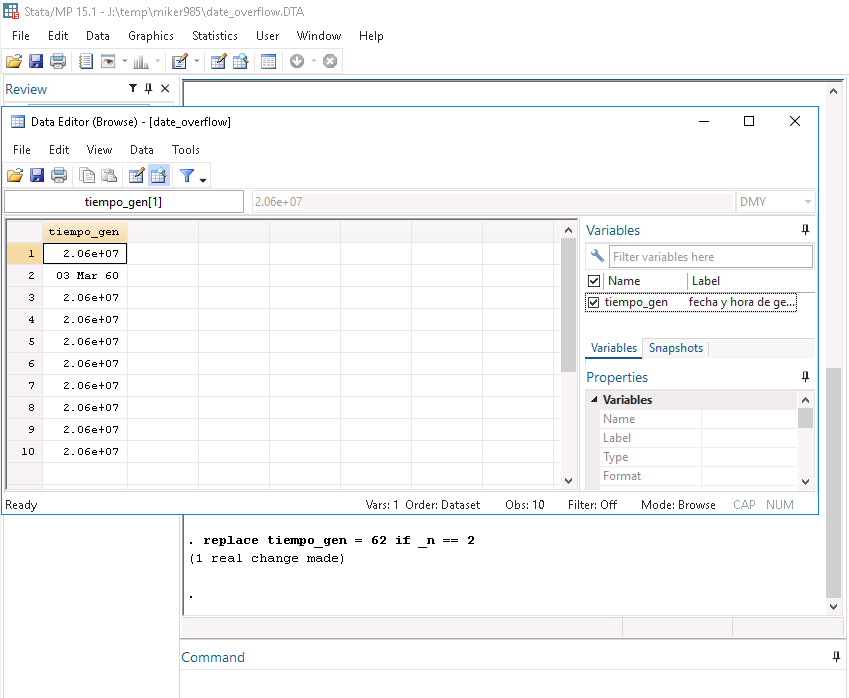Click the Filter observations funnel icon
Image resolution: width=849 pixels, height=698 pixels.
click(x=187, y=175)
